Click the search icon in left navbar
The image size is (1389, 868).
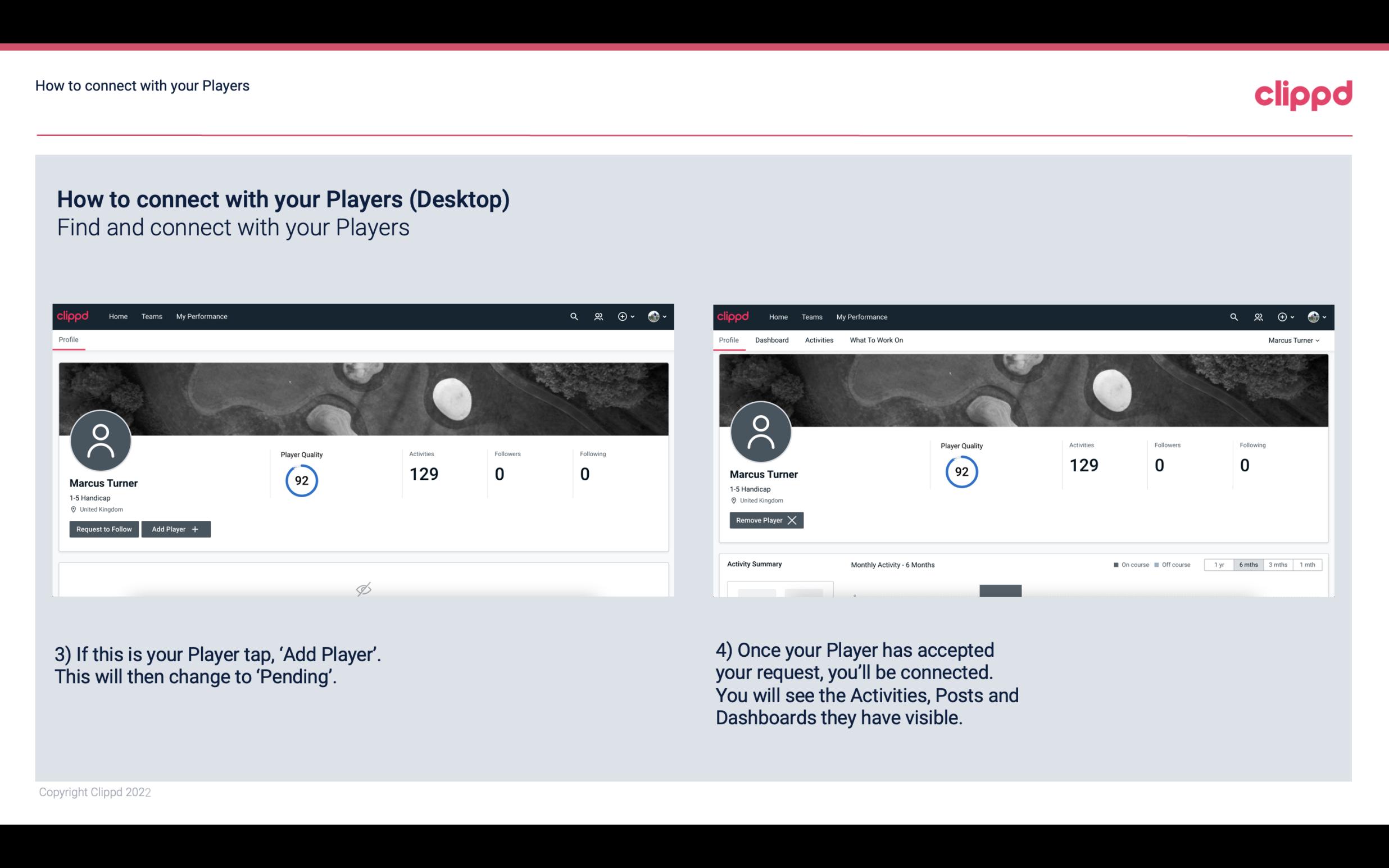pyautogui.click(x=573, y=317)
